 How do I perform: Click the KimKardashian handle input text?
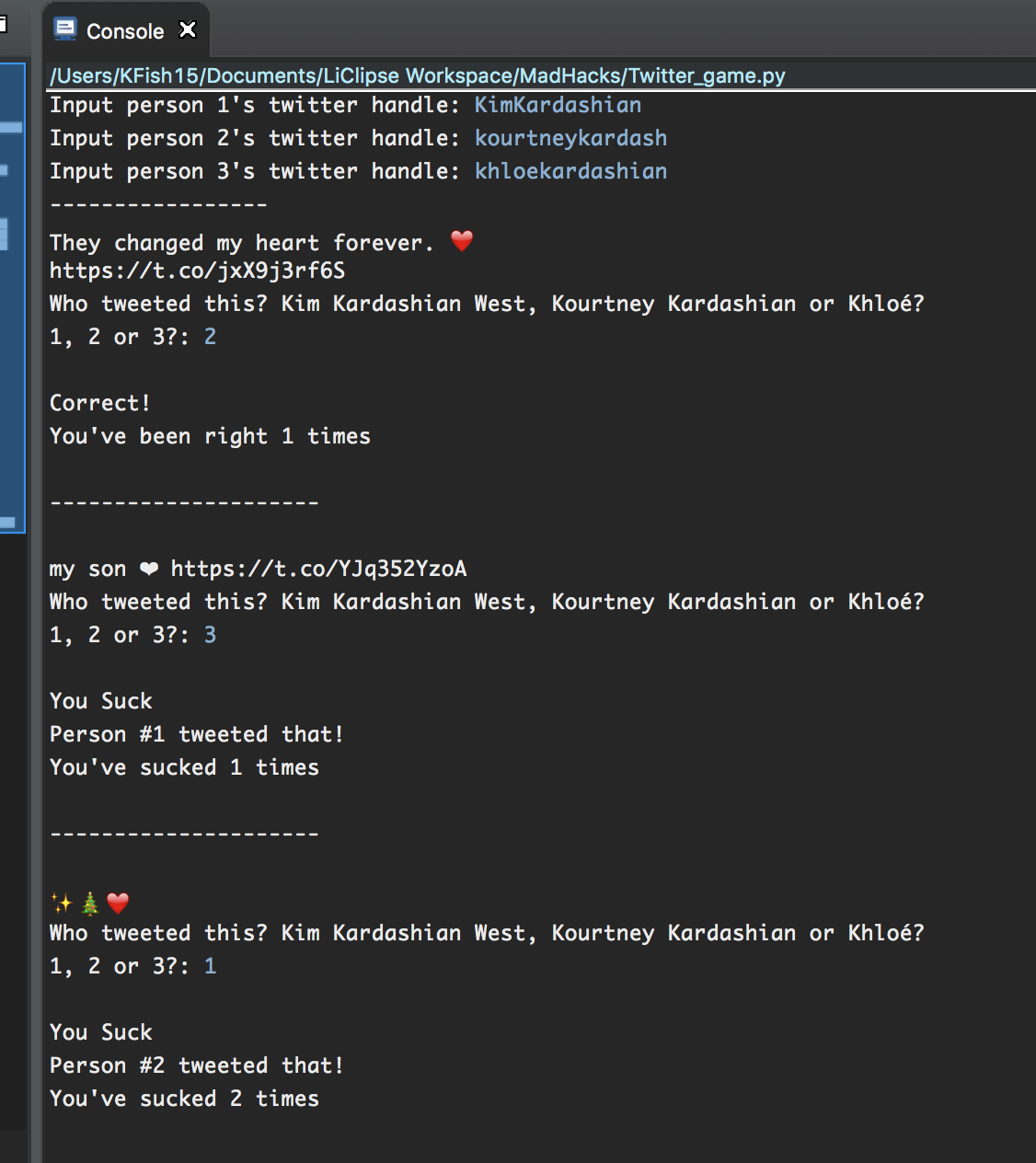click(558, 105)
